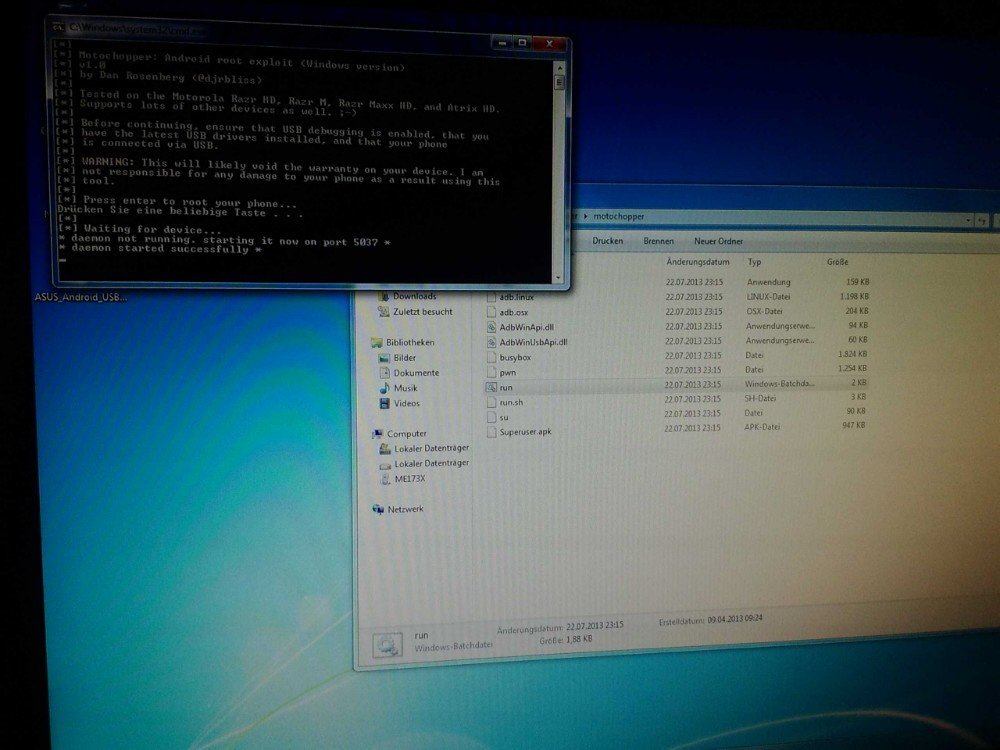Click the motochopper breadcrumb in address bar
This screenshot has width=1000, height=750.
619,216
